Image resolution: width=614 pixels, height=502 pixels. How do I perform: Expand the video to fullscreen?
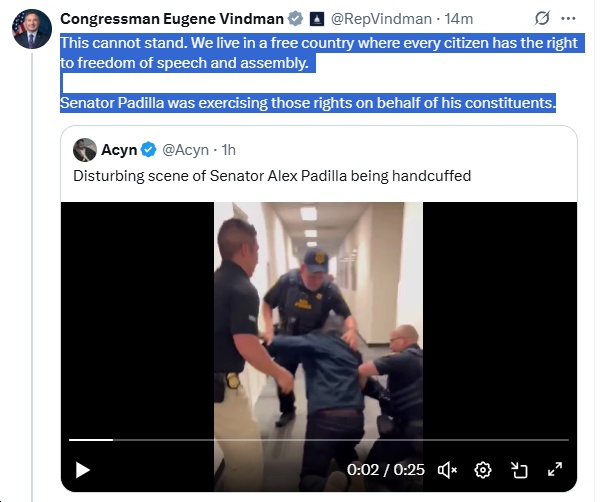click(x=555, y=469)
